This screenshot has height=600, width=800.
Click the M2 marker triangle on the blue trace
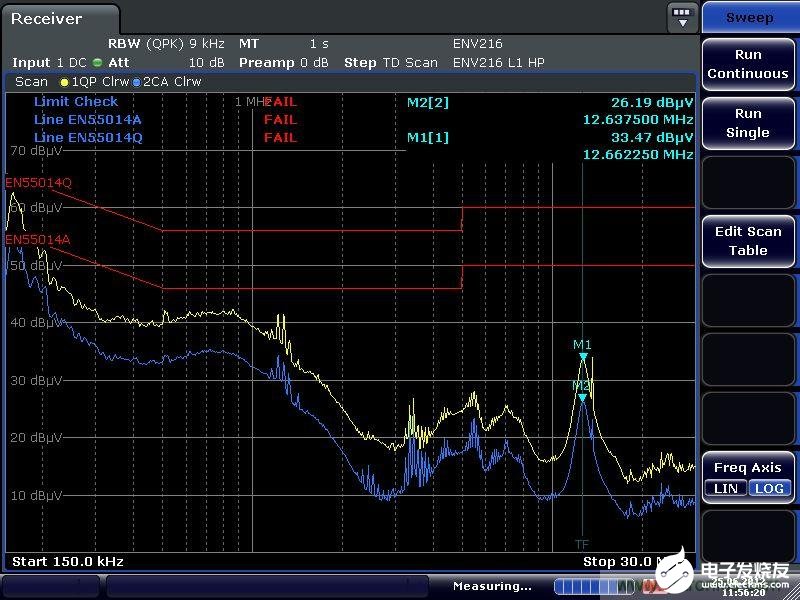tap(582, 397)
